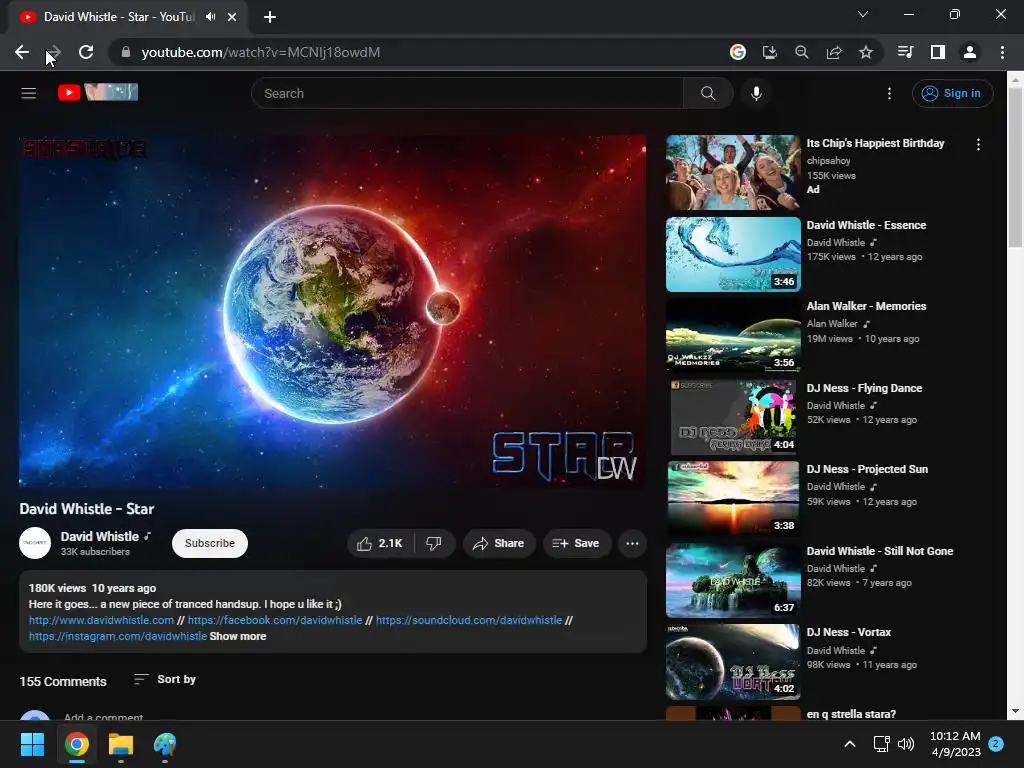Open the Its Chip's Happiest Birthday ad thumbnail

click(x=733, y=172)
